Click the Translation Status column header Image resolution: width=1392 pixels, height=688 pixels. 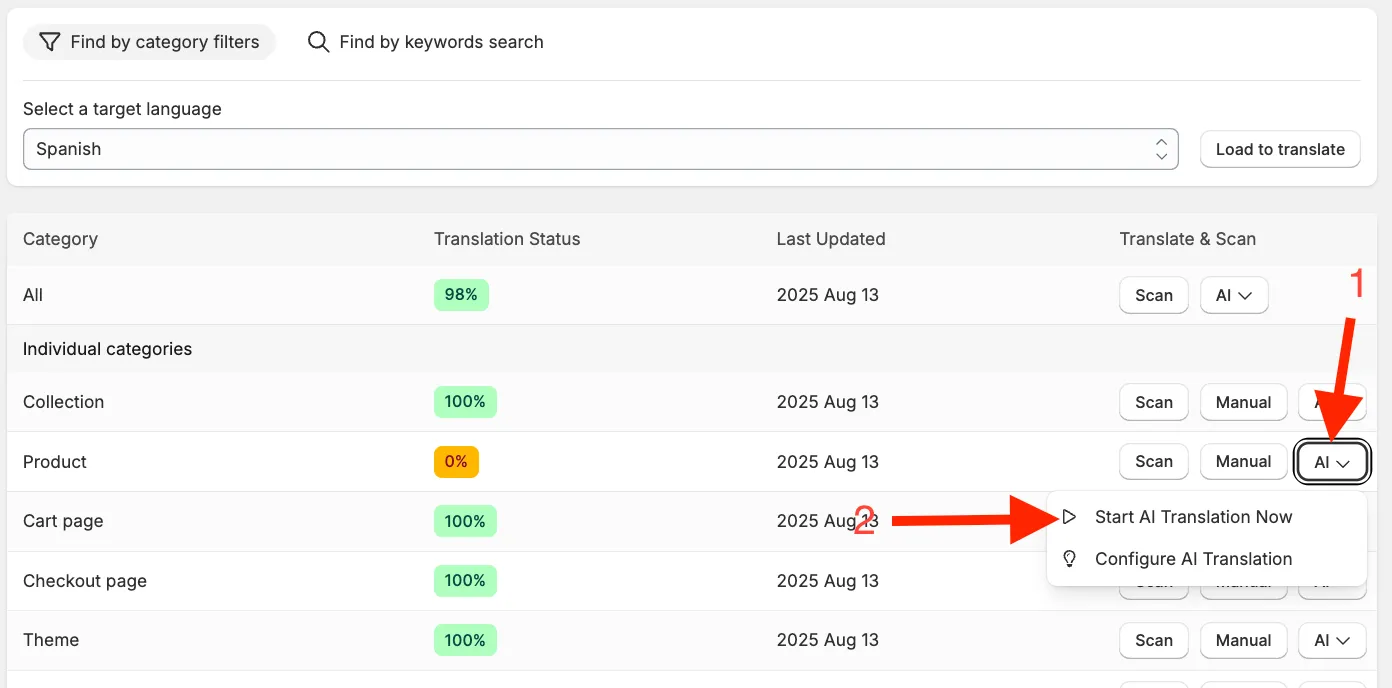[507, 239]
